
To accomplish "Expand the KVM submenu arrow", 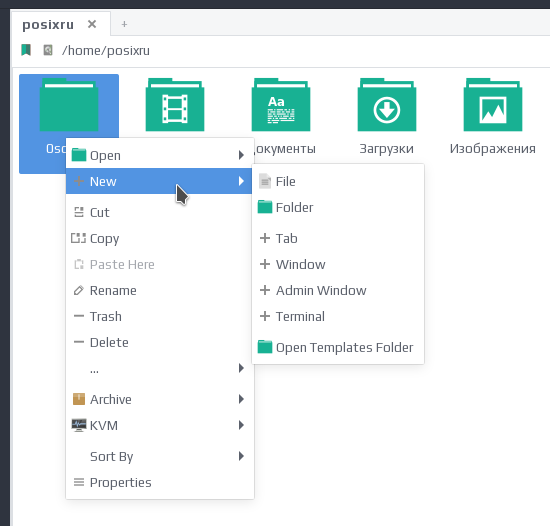I will pyautogui.click(x=241, y=425).
